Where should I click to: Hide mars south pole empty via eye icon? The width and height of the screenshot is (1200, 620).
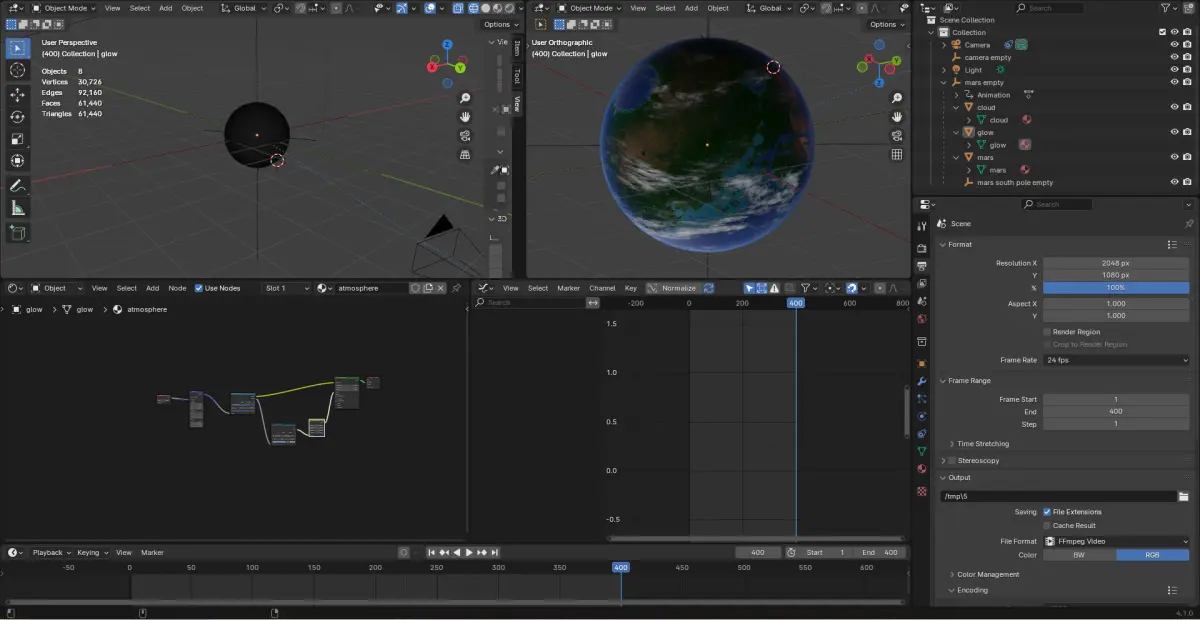1175,182
